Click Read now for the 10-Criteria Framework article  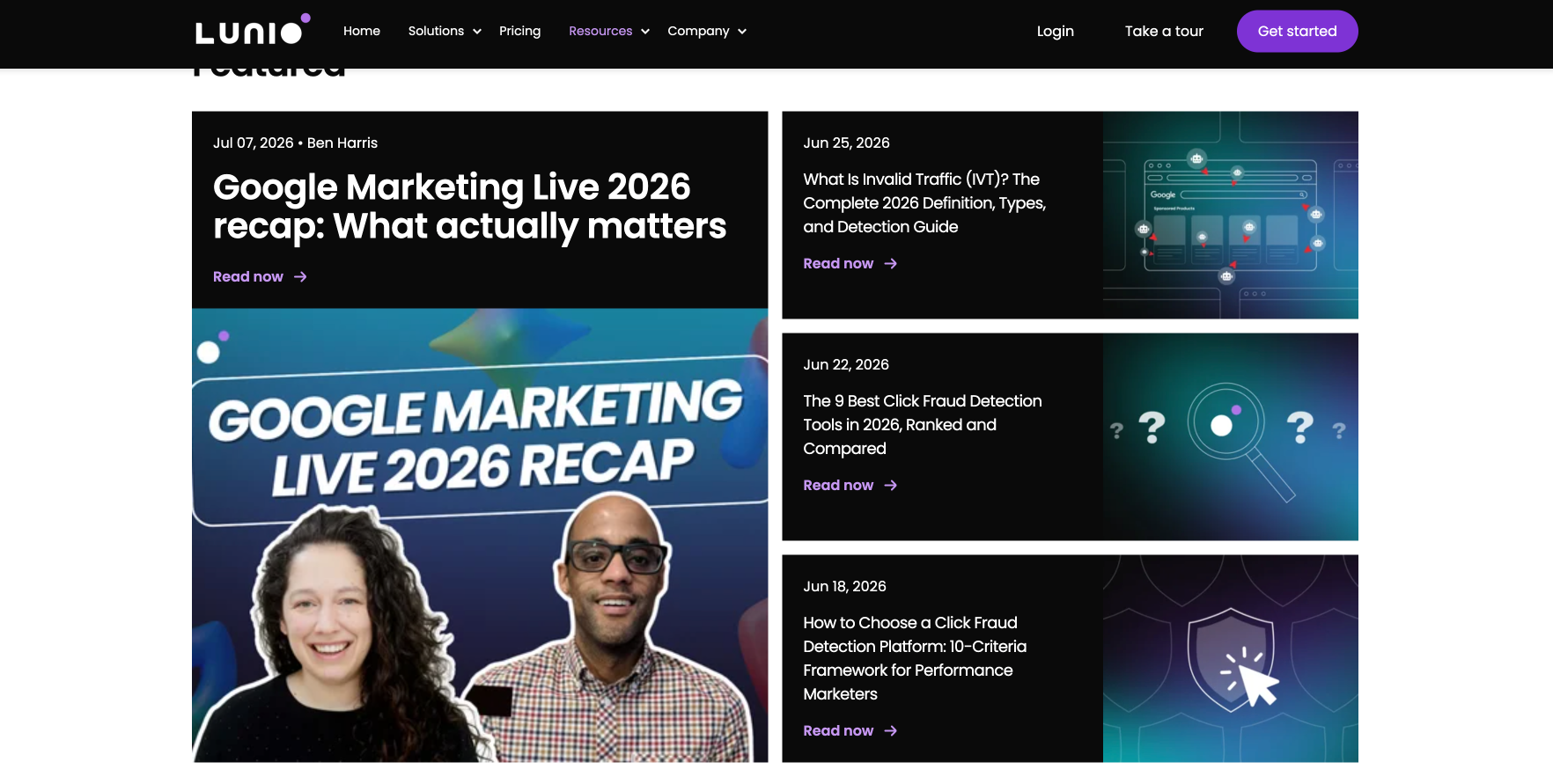(x=838, y=730)
